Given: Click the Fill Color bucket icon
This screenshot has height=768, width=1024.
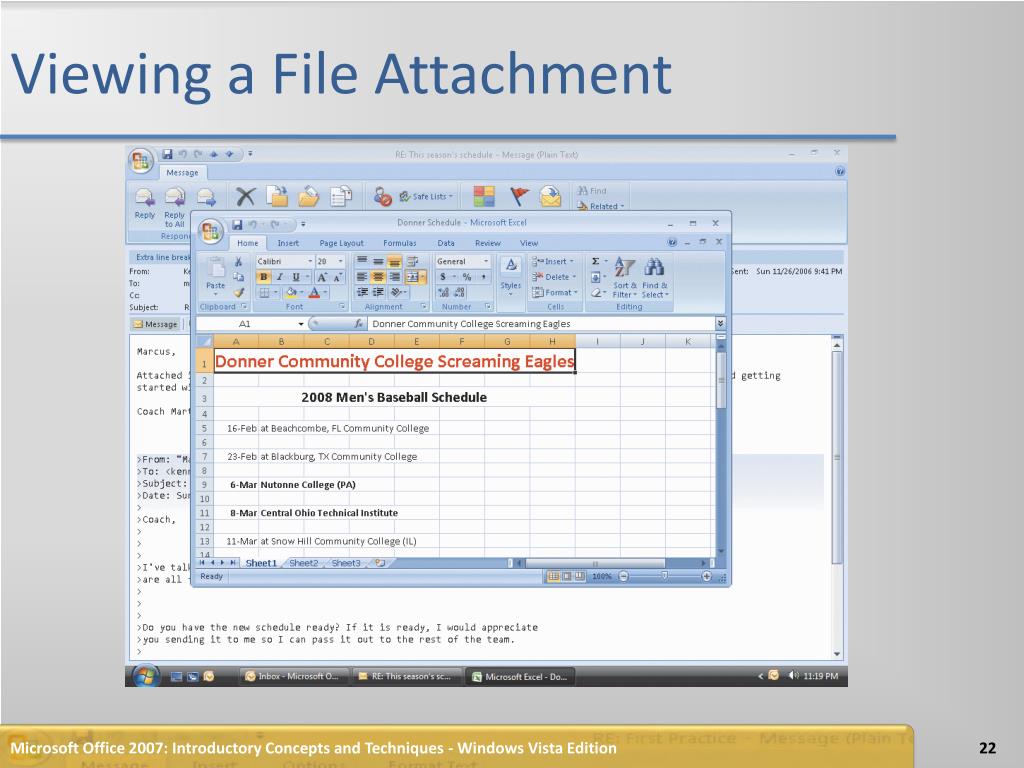Looking at the screenshot, I should [291, 293].
